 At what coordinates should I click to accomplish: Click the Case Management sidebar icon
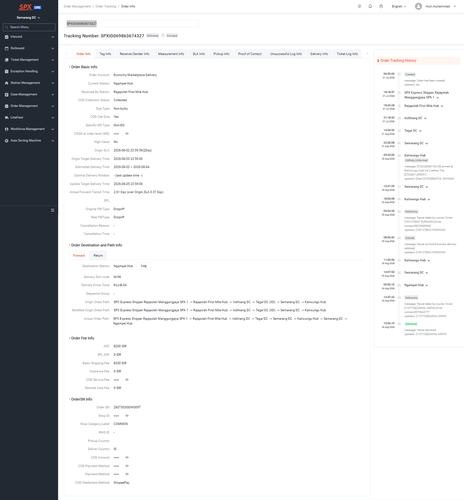[6, 95]
